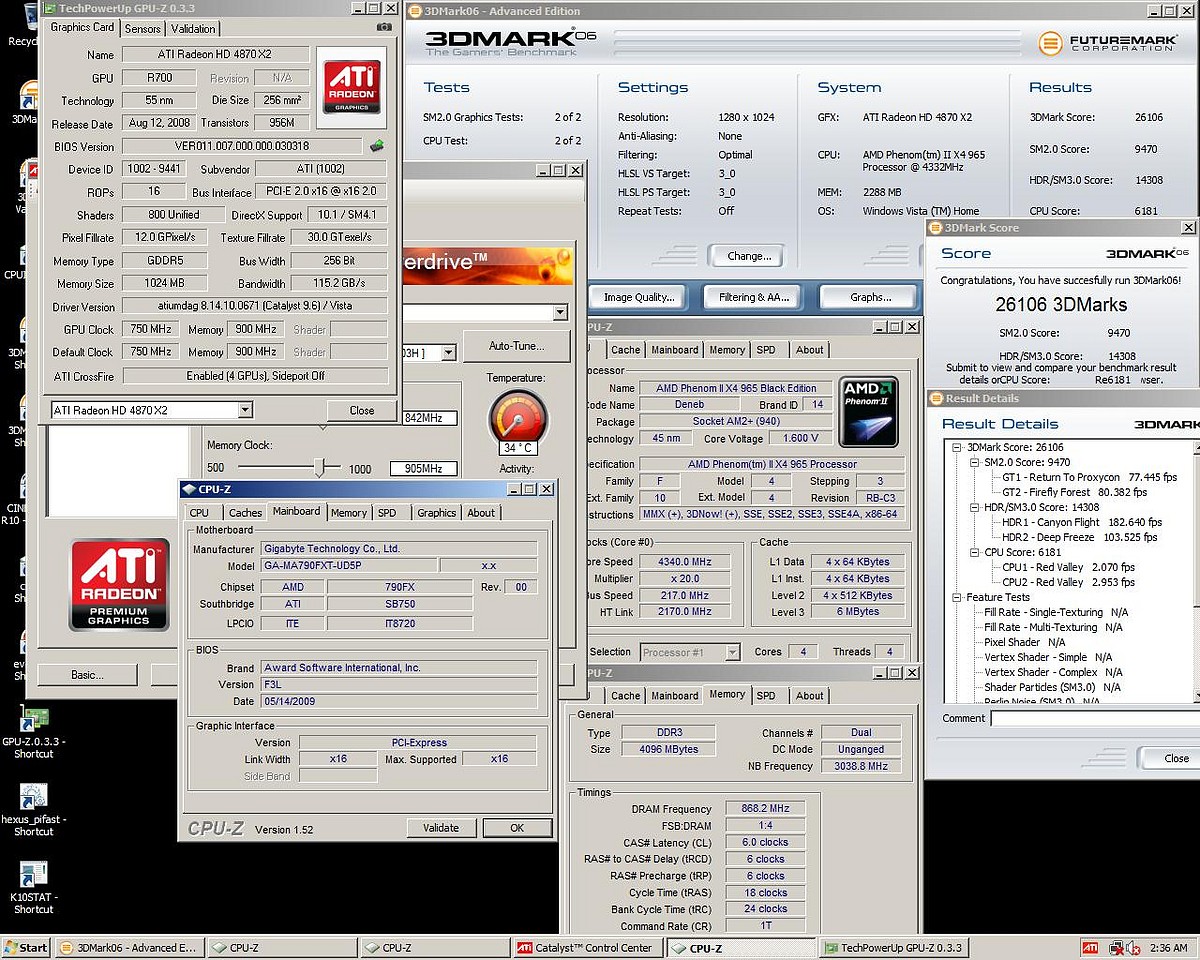The width and height of the screenshot is (1200, 960).
Task: Collapse the 3DMark Score: 26106 tree node
Action: pos(958,448)
